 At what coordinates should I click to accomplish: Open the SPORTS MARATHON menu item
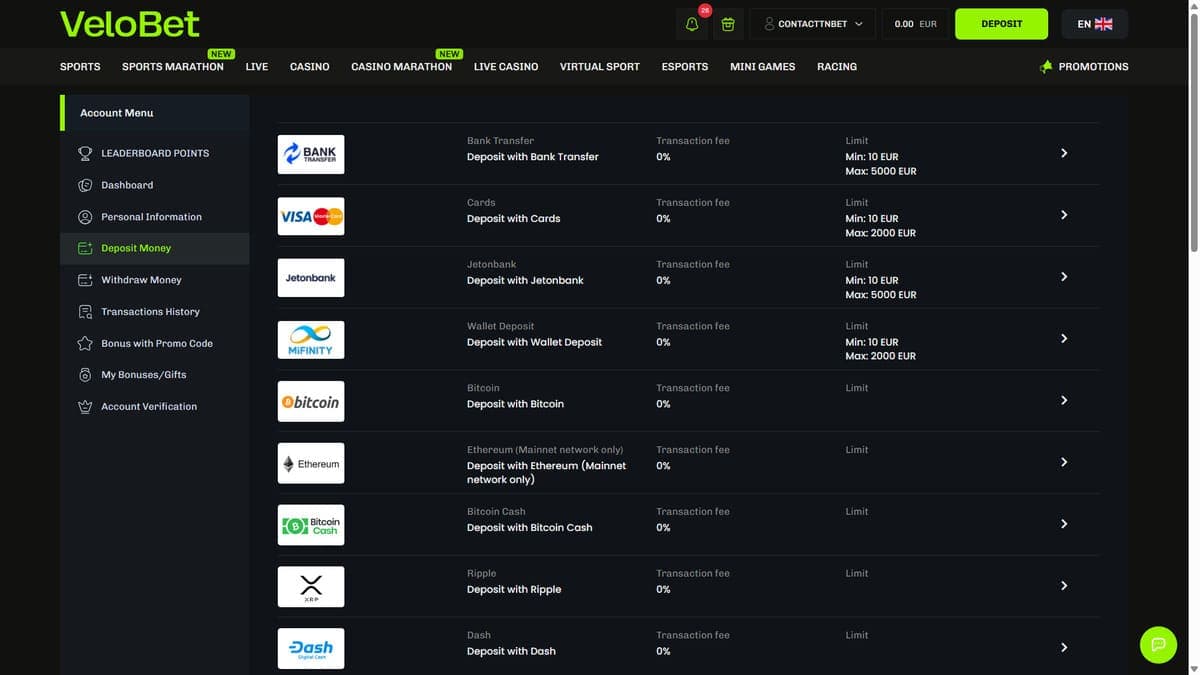pyautogui.click(x=173, y=67)
